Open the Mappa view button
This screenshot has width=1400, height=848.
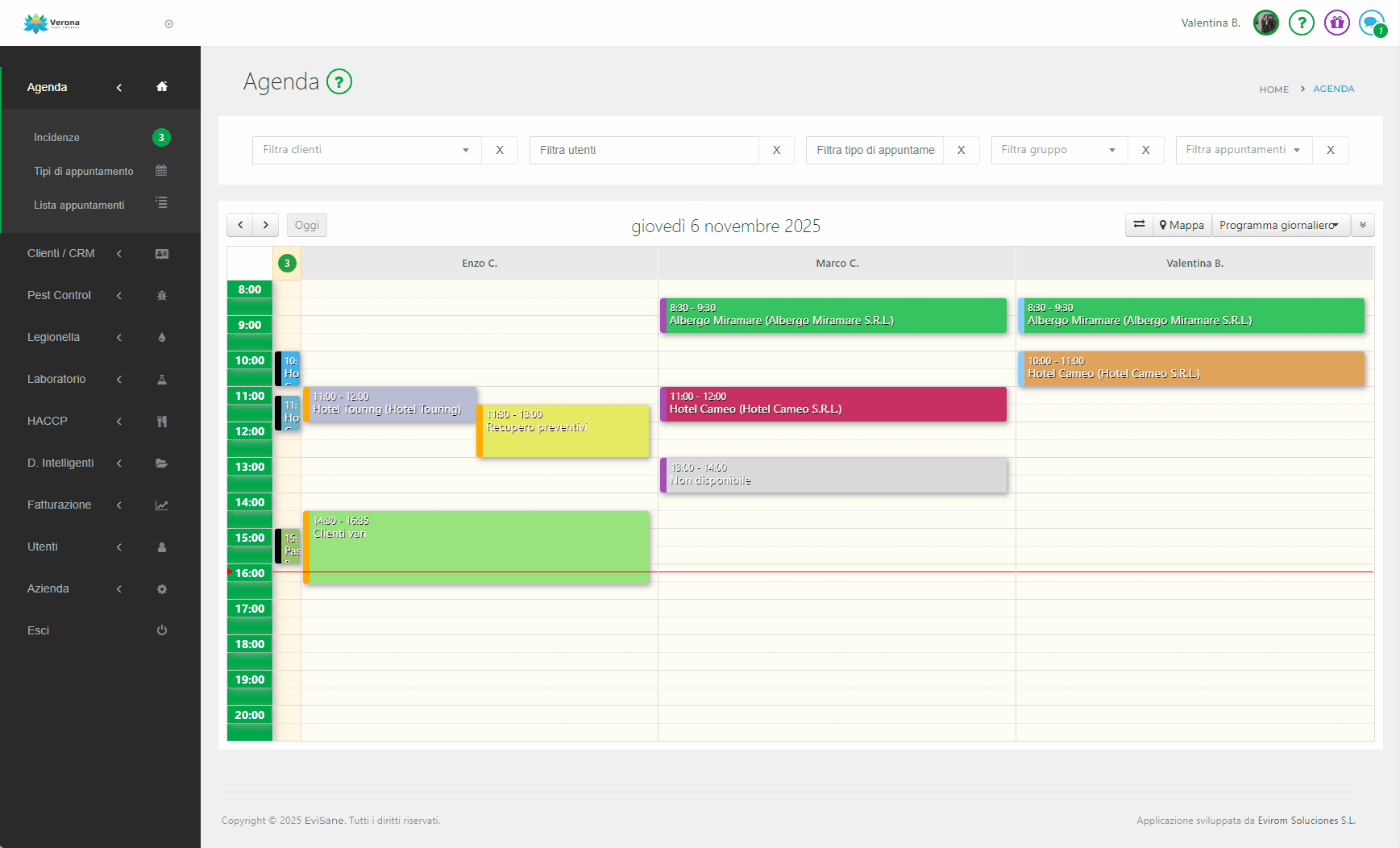1182,225
